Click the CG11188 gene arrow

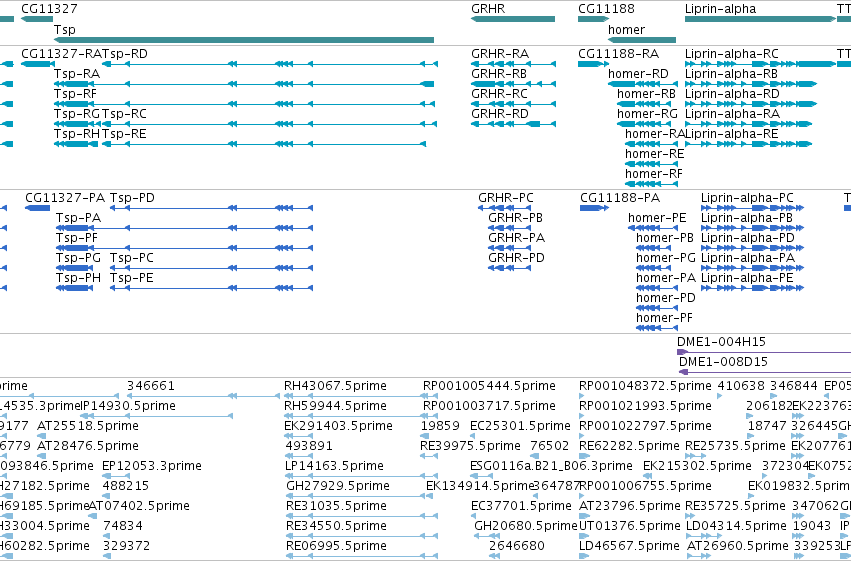point(594,19)
